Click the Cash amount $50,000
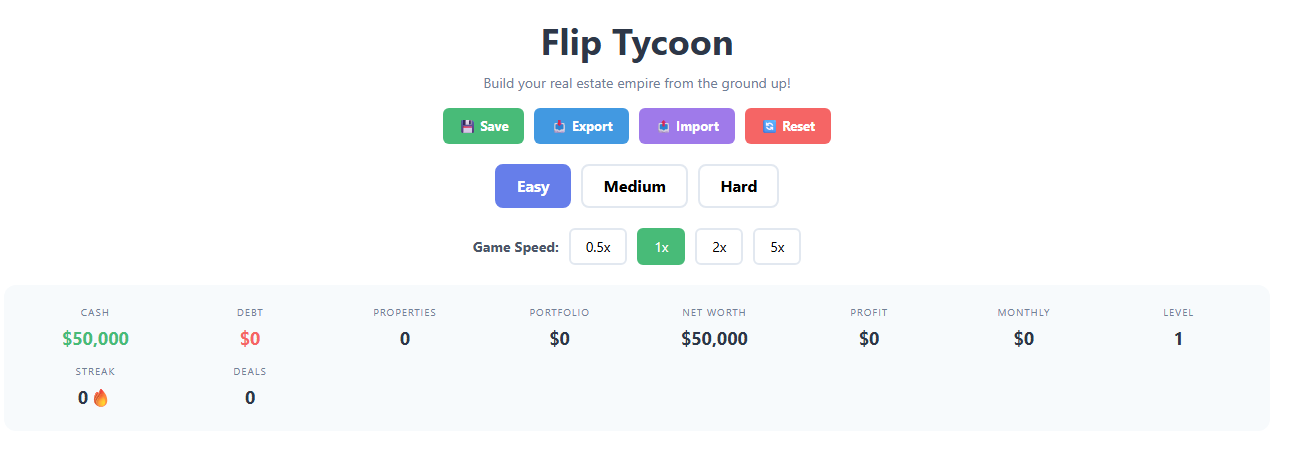1292x450 pixels. 95,339
